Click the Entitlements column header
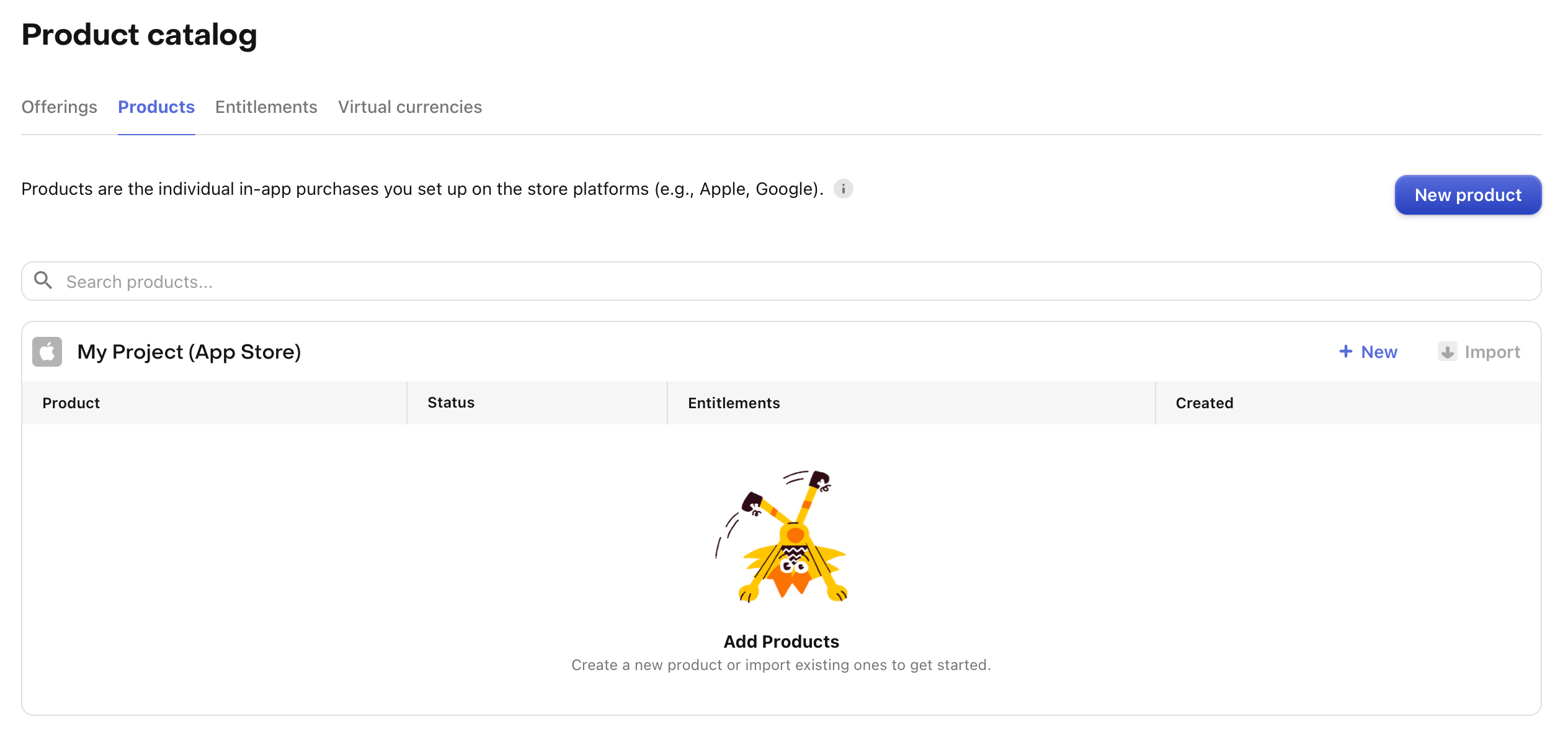This screenshot has width=1568, height=742. (x=734, y=403)
